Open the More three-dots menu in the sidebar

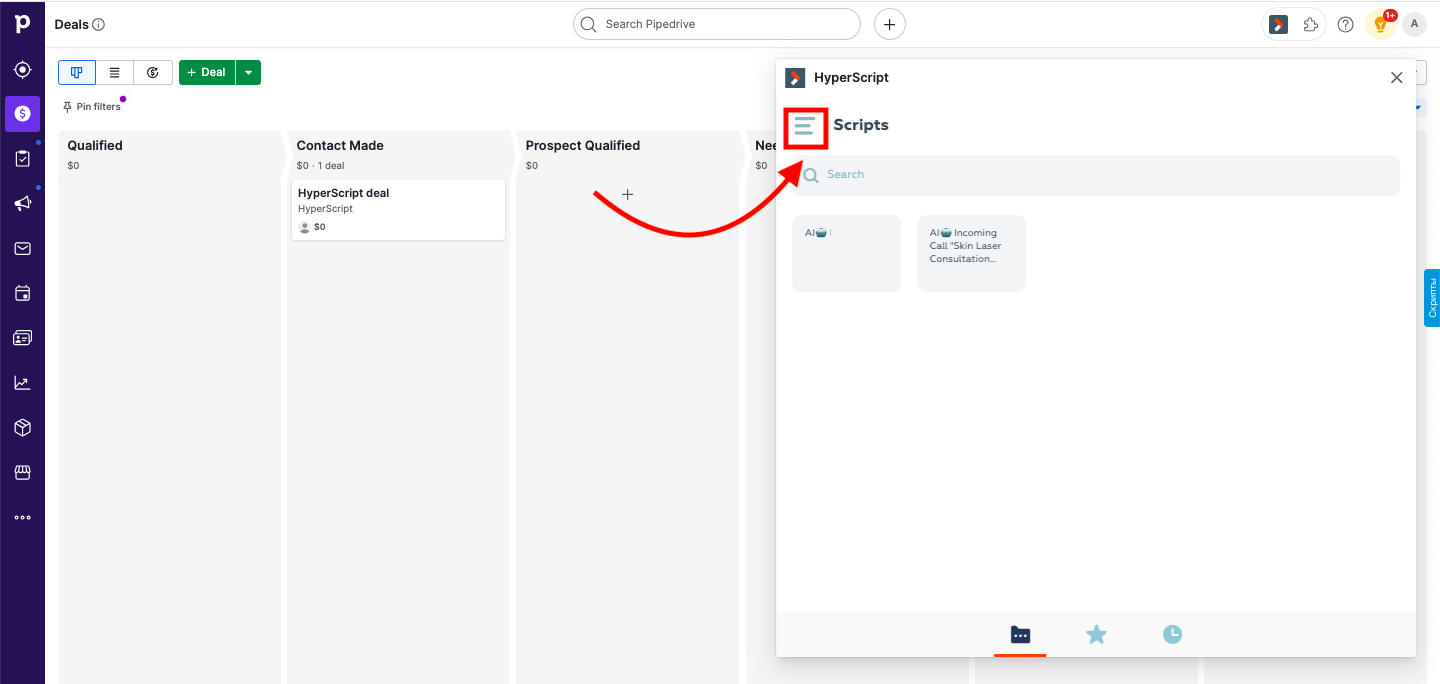22,517
